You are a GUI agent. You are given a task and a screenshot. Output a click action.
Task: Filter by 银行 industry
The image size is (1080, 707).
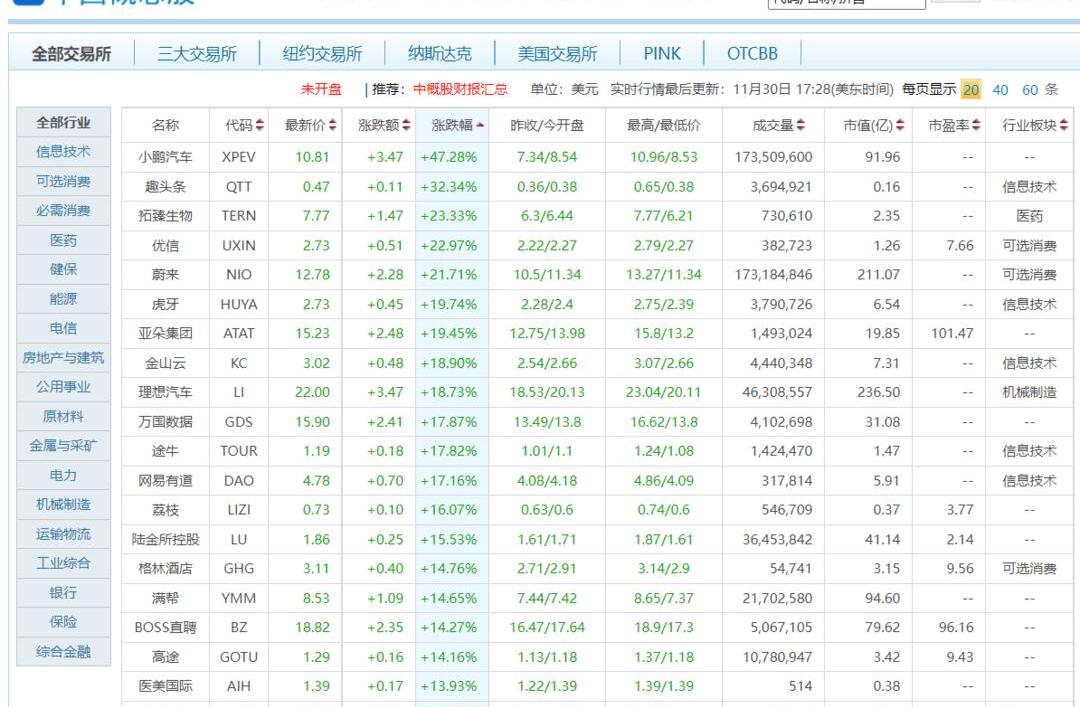click(63, 593)
